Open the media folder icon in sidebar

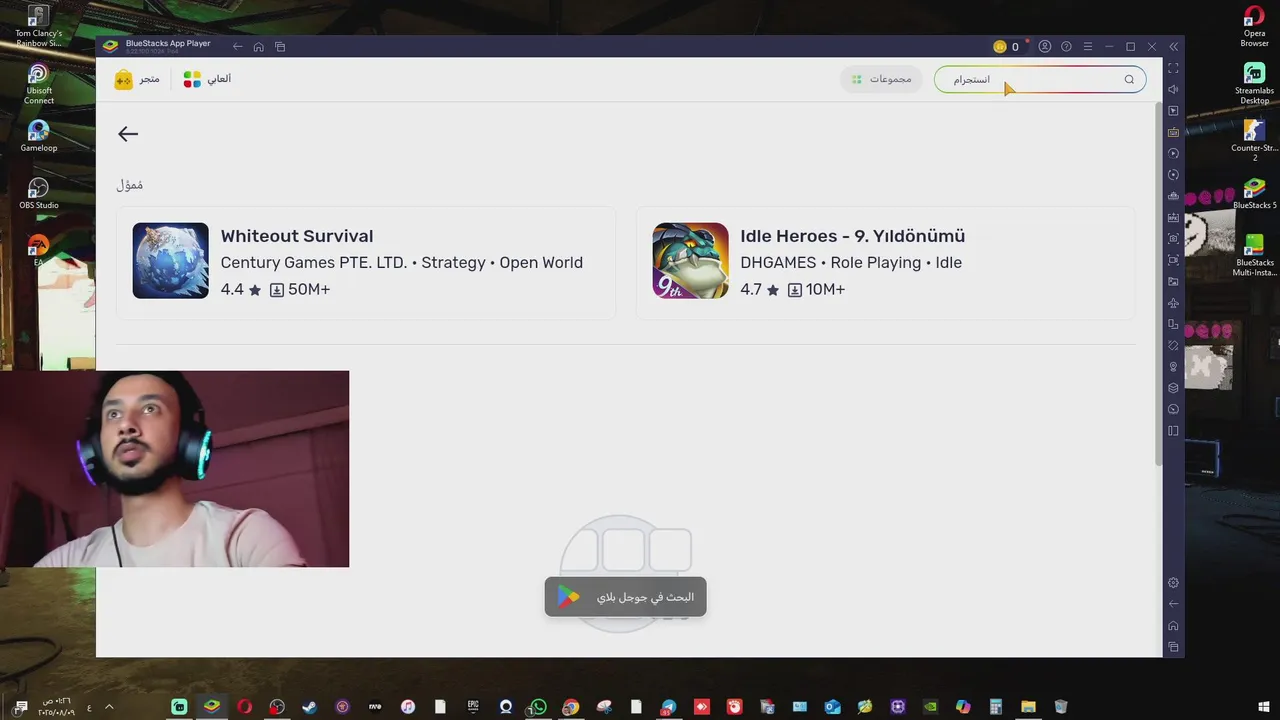pos(1173,282)
